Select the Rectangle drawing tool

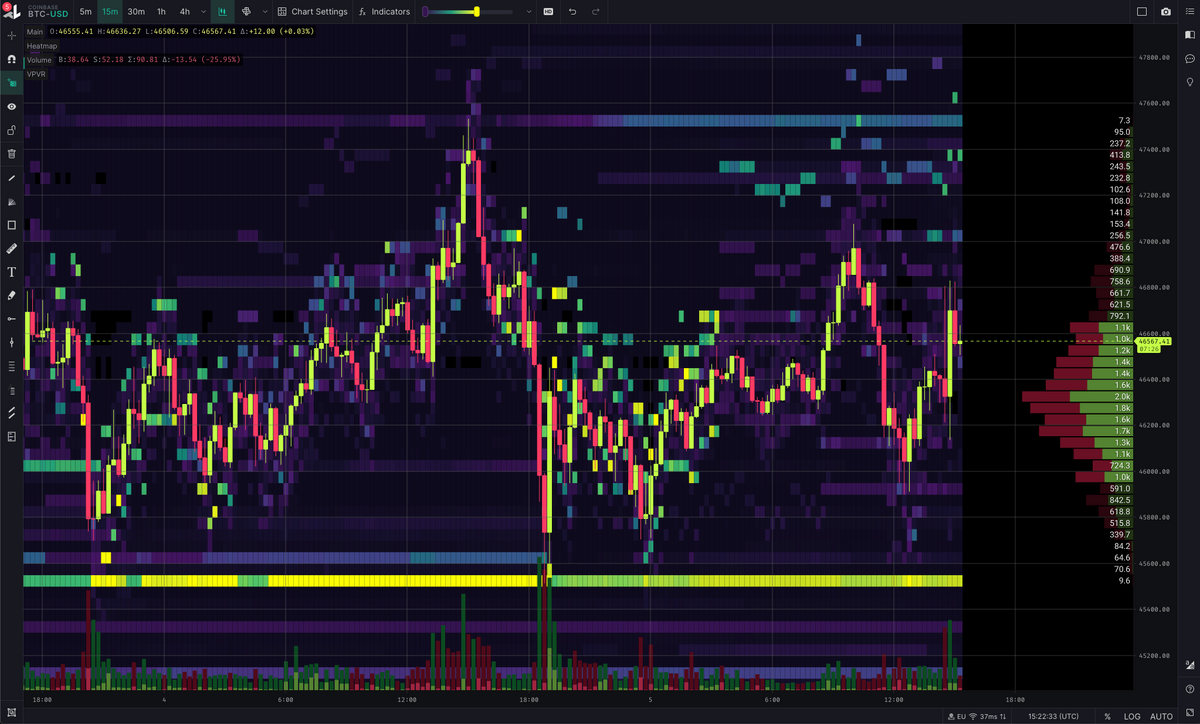point(11,225)
